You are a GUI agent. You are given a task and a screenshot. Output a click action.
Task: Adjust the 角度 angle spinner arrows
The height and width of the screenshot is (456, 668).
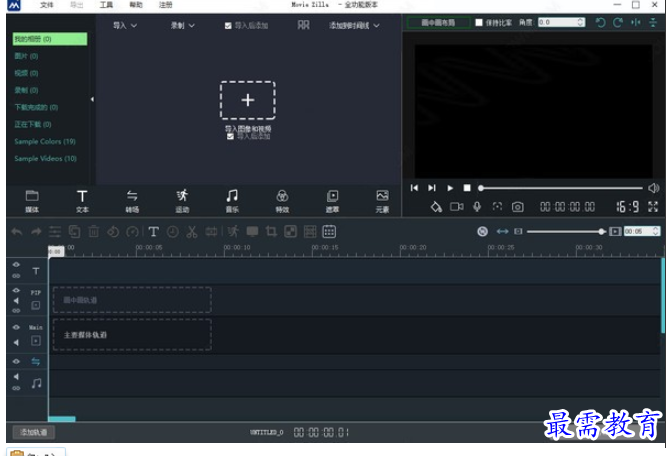click(580, 22)
